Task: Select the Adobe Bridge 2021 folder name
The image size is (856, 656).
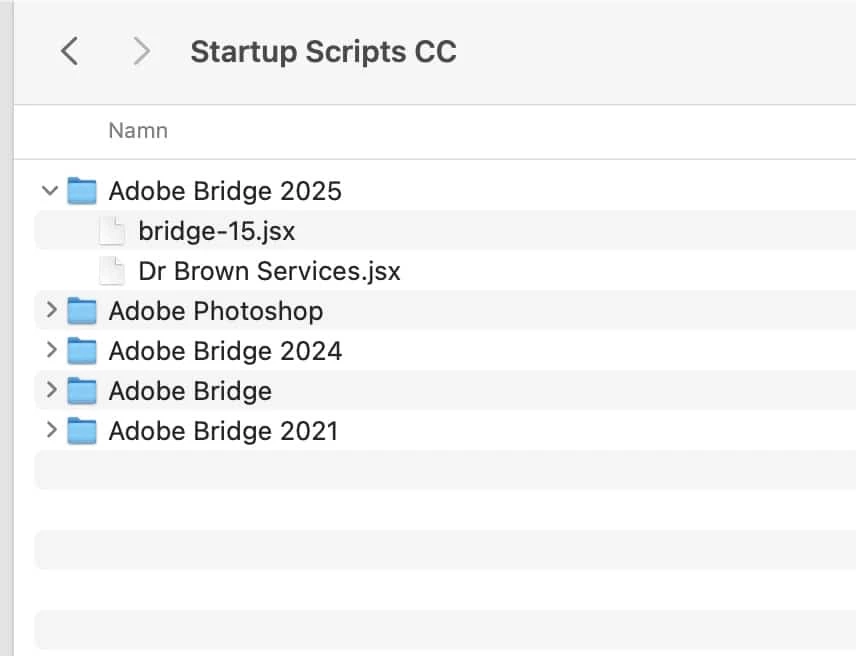Action: [x=223, y=431]
